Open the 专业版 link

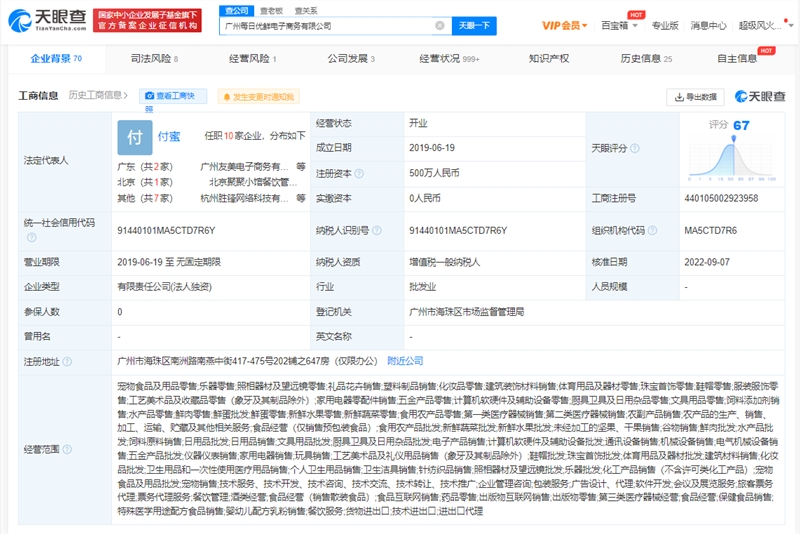(665, 26)
